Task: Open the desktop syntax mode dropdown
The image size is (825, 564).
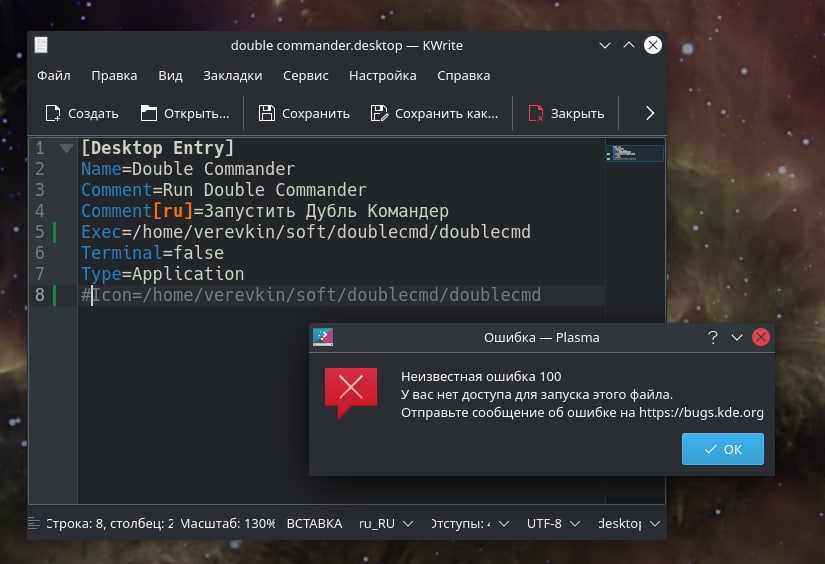Action: coord(629,523)
